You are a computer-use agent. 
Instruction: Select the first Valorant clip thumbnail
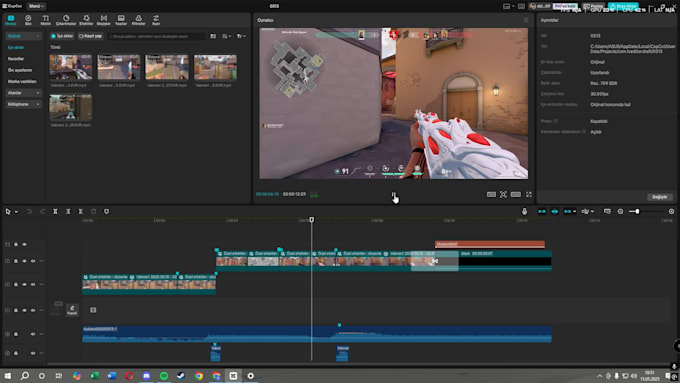71,67
